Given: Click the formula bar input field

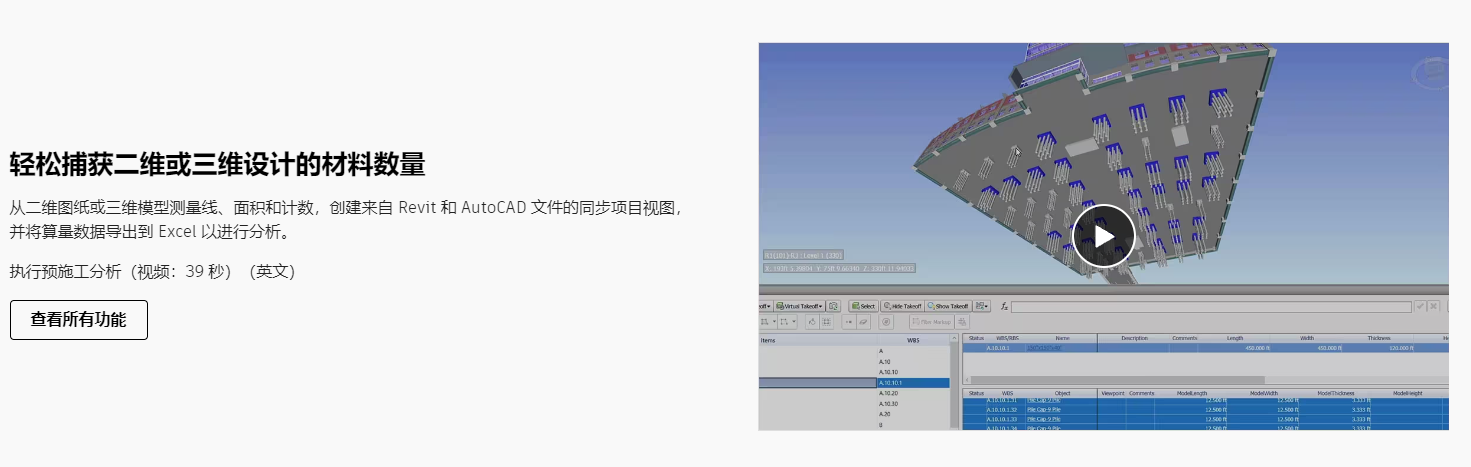Looking at the screenshot, I should (x=1210, y=307).
